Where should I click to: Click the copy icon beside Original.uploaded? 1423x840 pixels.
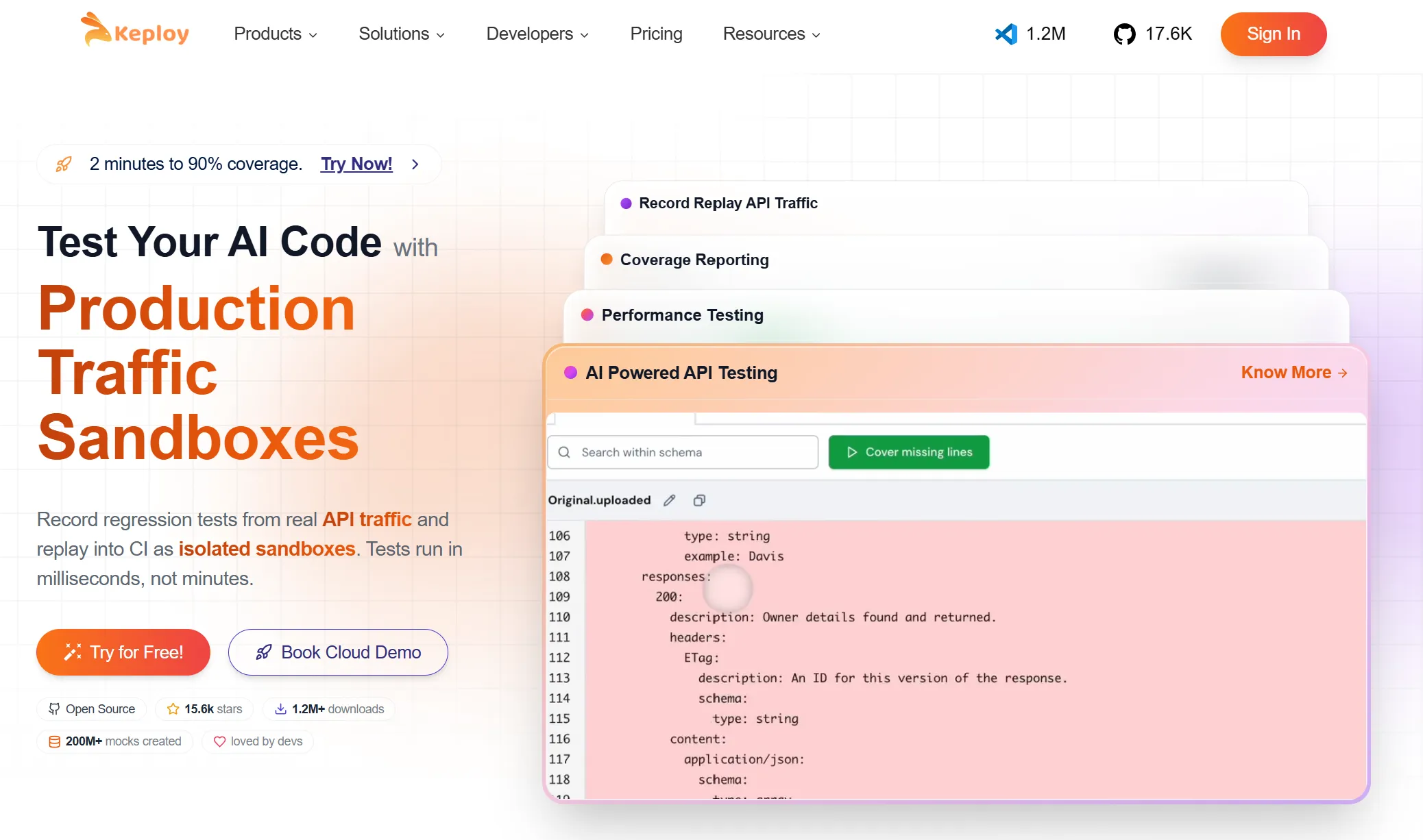pyautogui.click(x=699, y=500)
